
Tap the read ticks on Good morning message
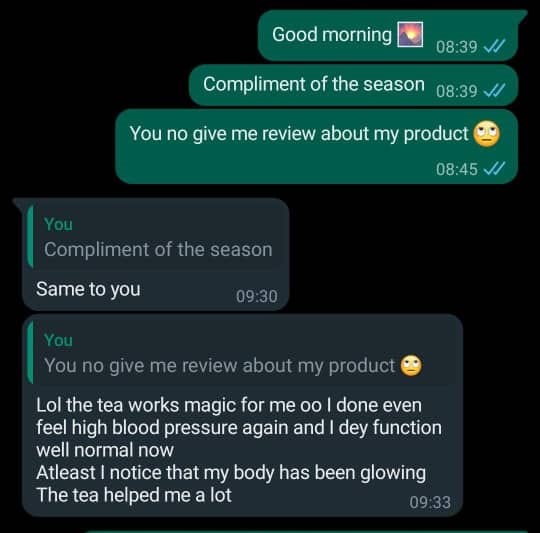pos(494,46)
